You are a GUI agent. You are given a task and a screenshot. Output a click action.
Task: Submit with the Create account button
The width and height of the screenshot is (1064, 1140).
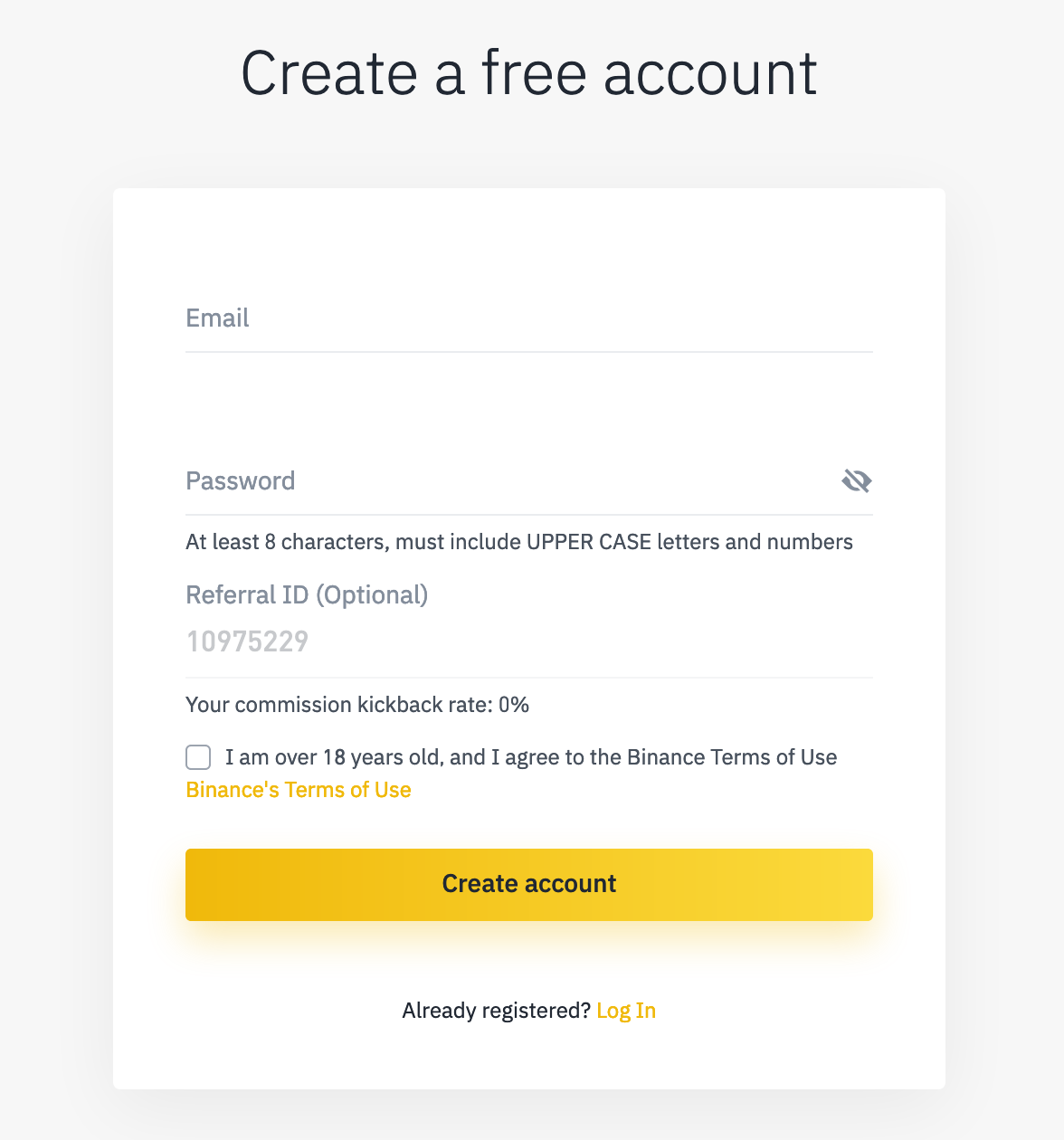click(x=529, y=884)
